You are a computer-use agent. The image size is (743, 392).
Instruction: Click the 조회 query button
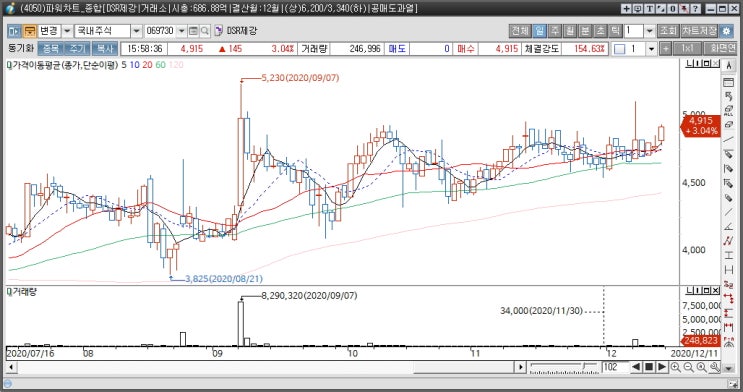click(x=668, y=31)
